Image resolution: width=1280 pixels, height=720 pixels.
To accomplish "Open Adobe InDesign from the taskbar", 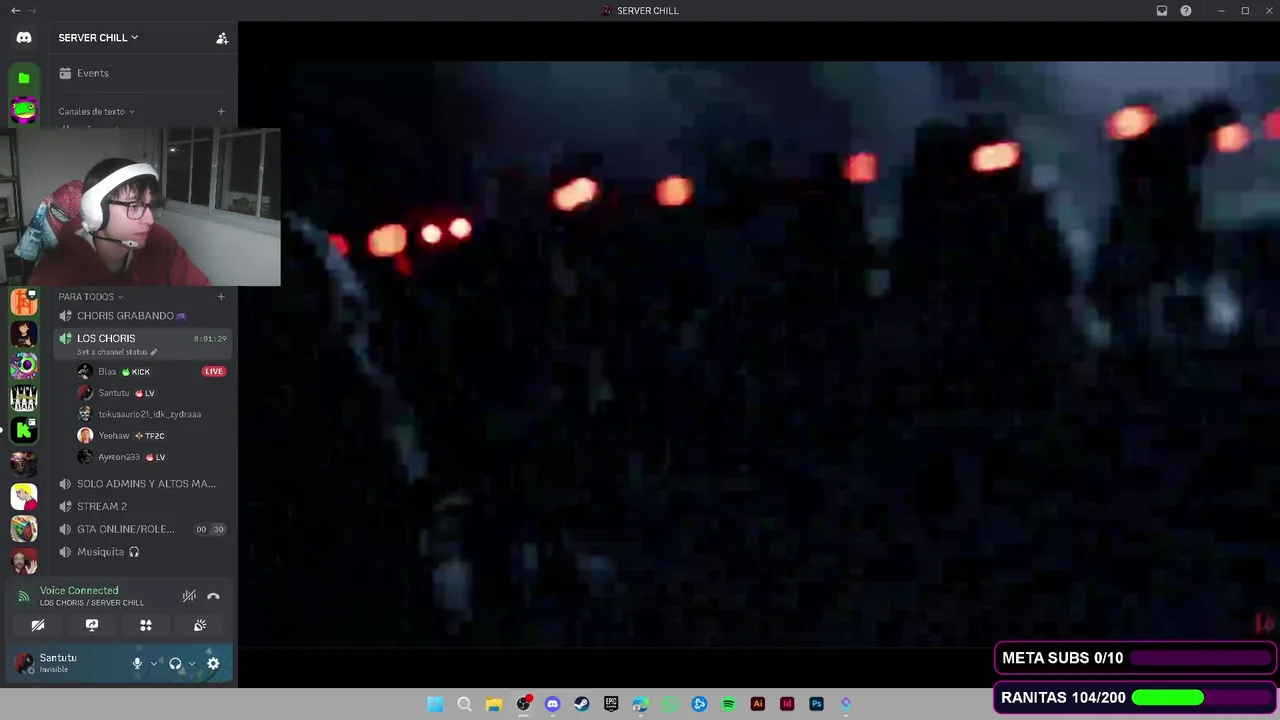I will (787, 704).
